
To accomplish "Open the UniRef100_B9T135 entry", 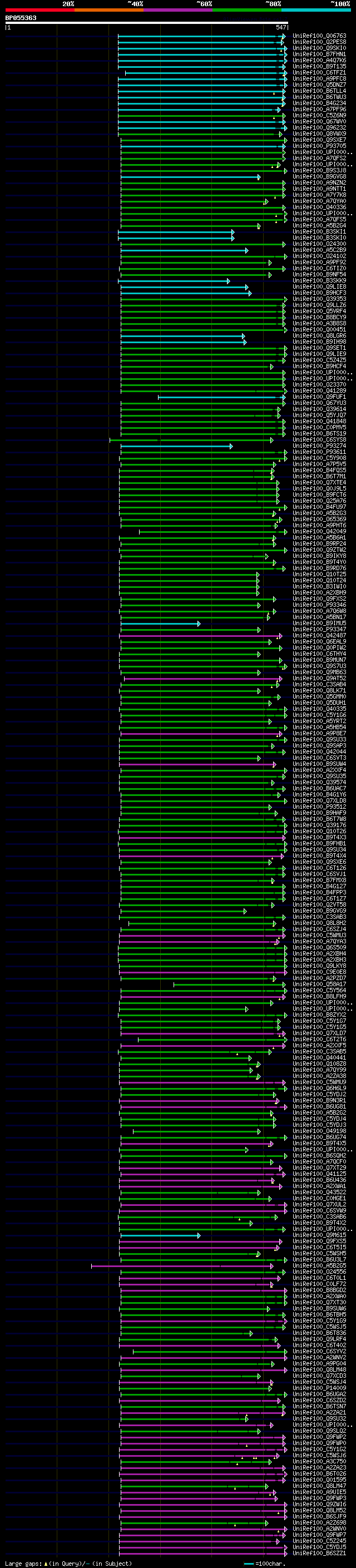I will tap(319, 66).
